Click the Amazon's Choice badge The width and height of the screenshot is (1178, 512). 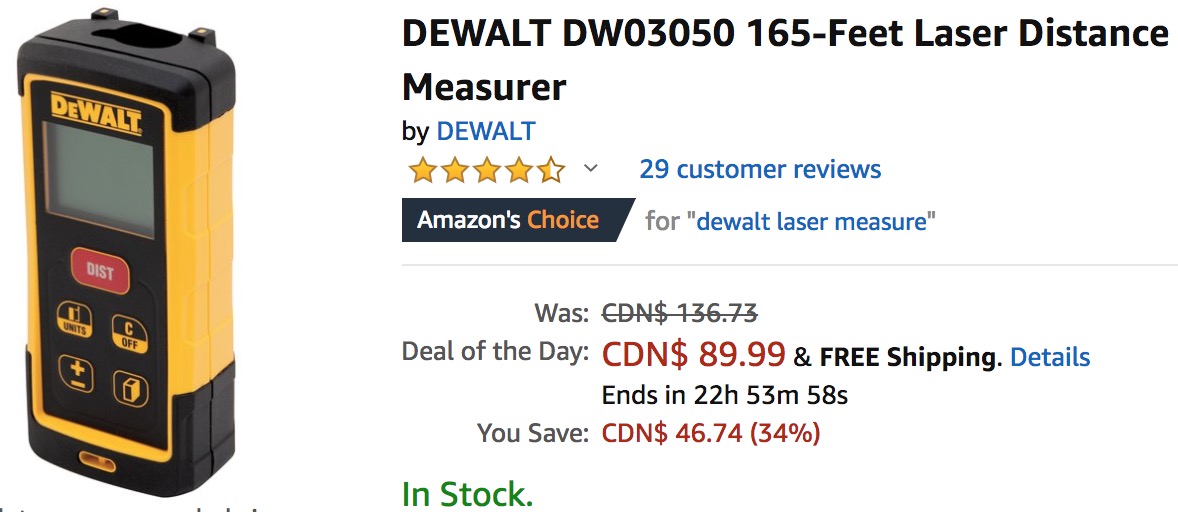518,220
